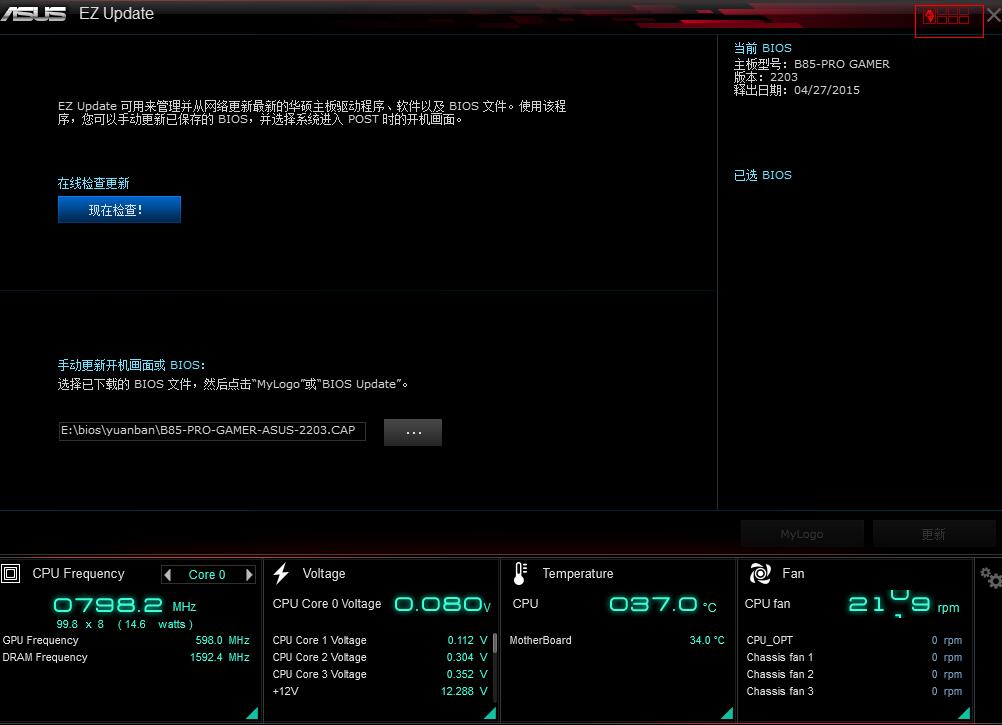Image resolution: width=1002 pixels, height=725 pixels.
Task: Click the Chassis fan 2 row
Action: [854, 674]
